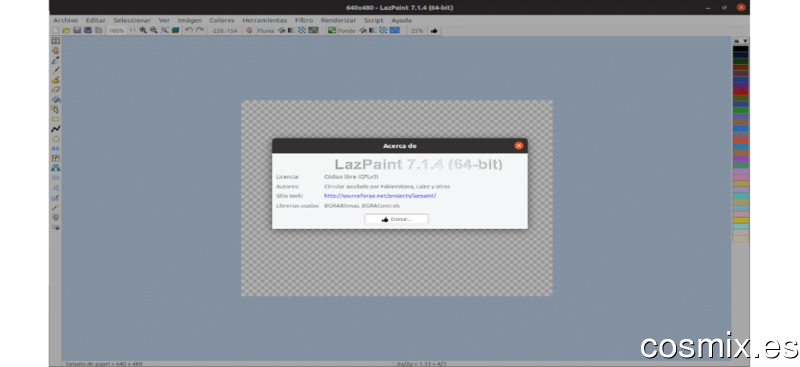Select the eraser tool
Image resolution: width=800 pixels, height=367 pixels.
pos(56,89)
